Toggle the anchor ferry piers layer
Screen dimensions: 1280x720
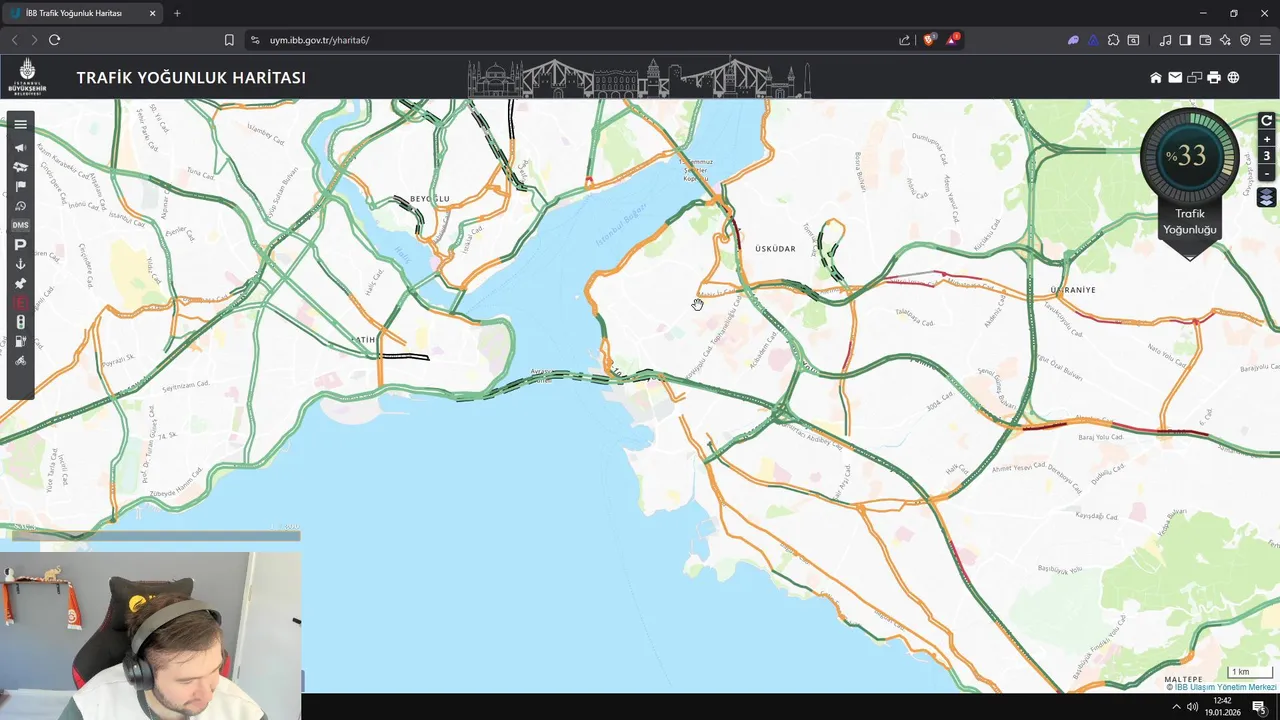pos(20,264)
